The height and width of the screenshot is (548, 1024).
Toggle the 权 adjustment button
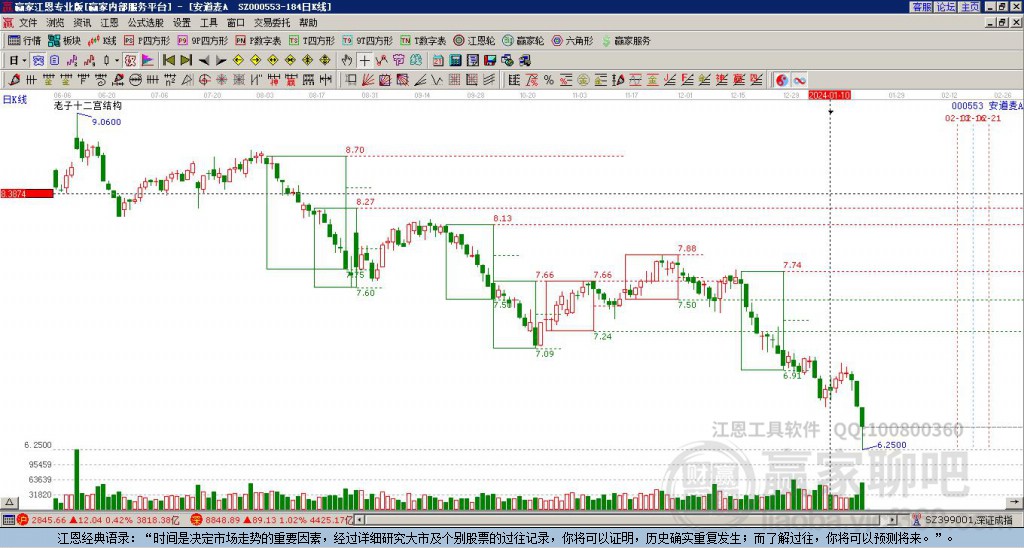[x=130, y=61]
